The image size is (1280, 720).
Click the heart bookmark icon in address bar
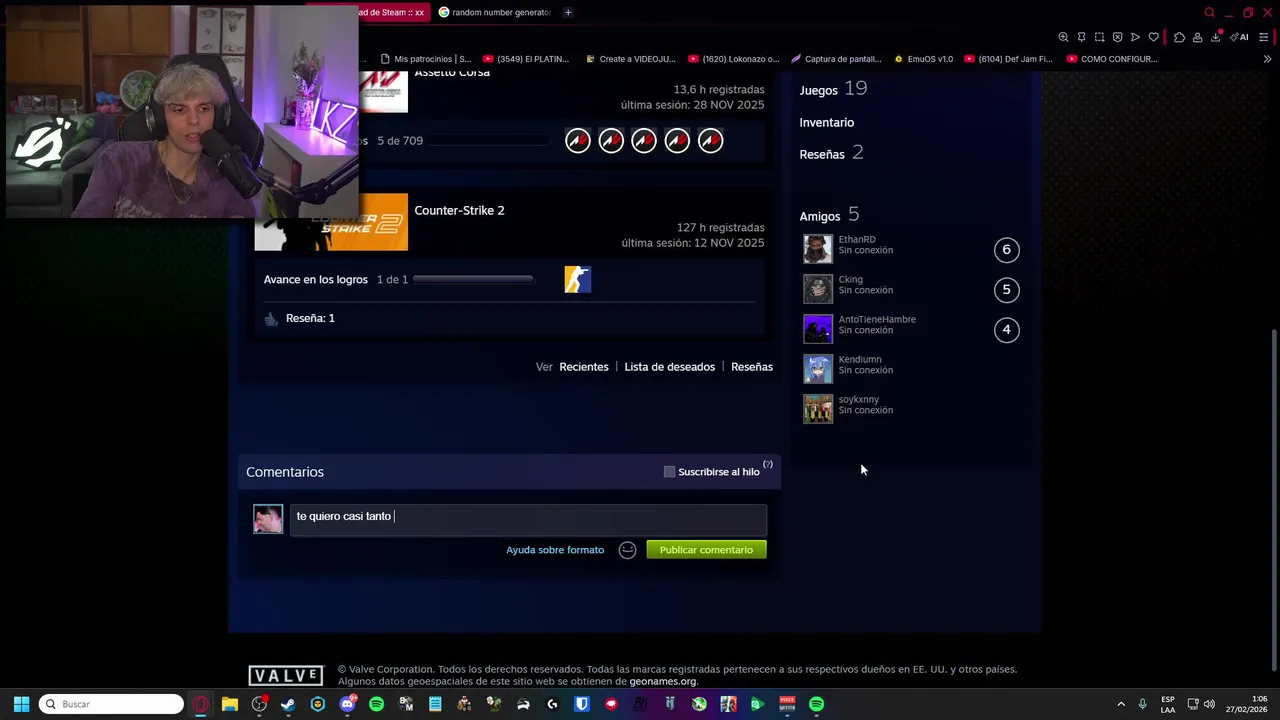click(x=1153, y=37)
